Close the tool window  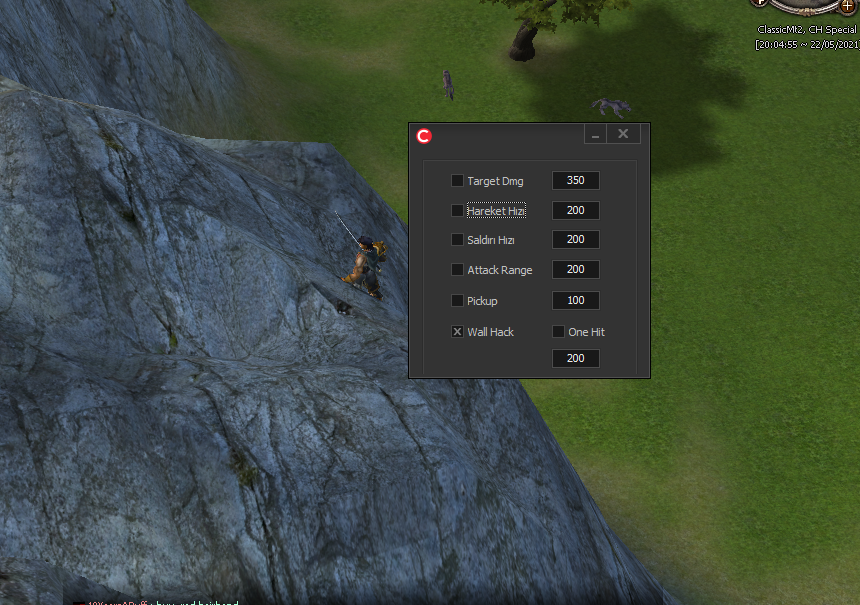pyautogui.click(x=623, y=134)
